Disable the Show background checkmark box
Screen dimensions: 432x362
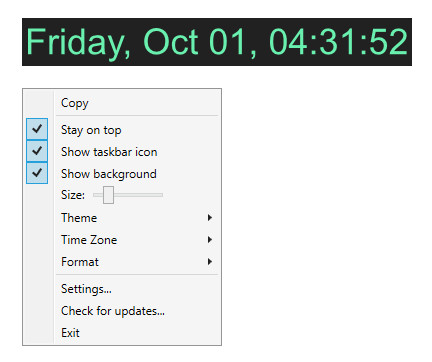click(37, 173)
